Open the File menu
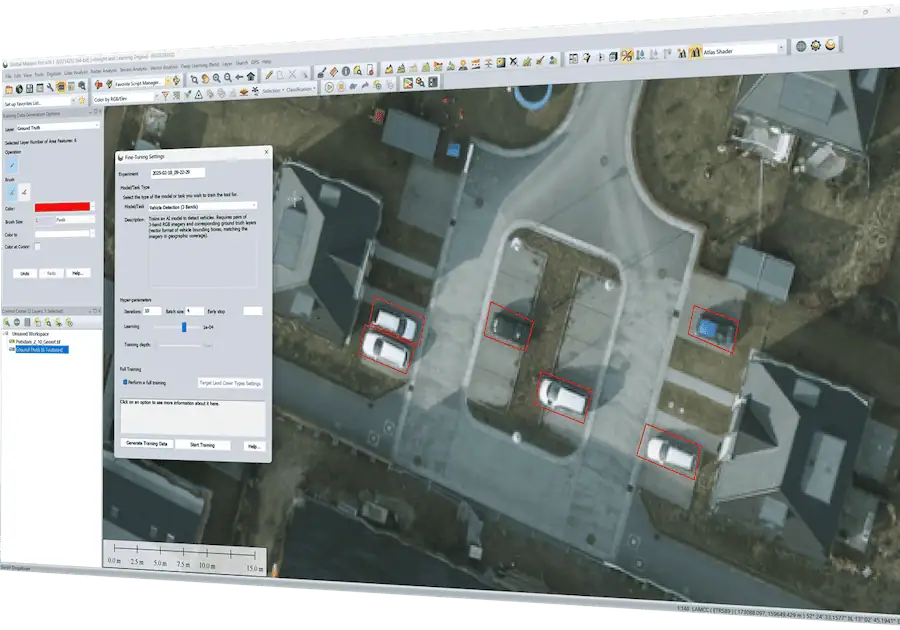 (8, 76)
